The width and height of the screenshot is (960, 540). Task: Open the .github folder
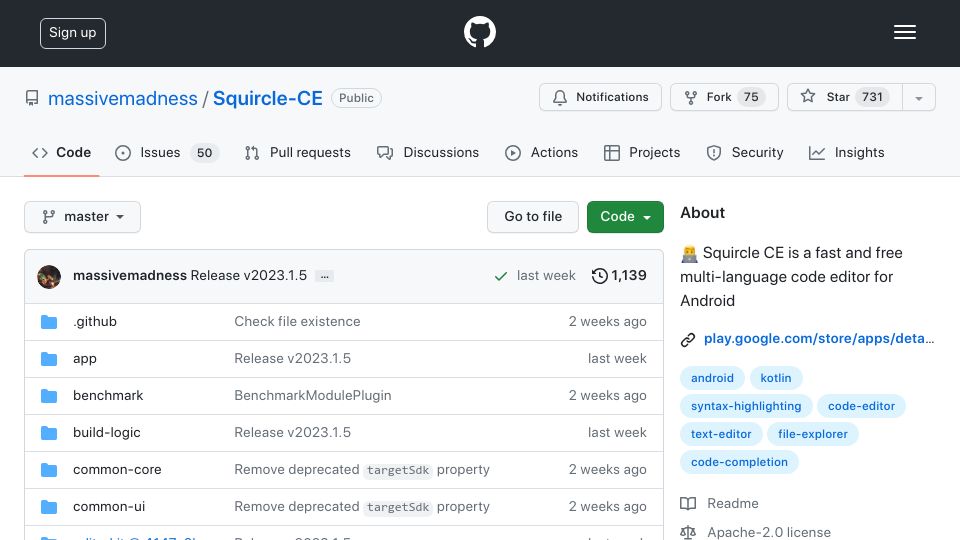pos(95,321)
